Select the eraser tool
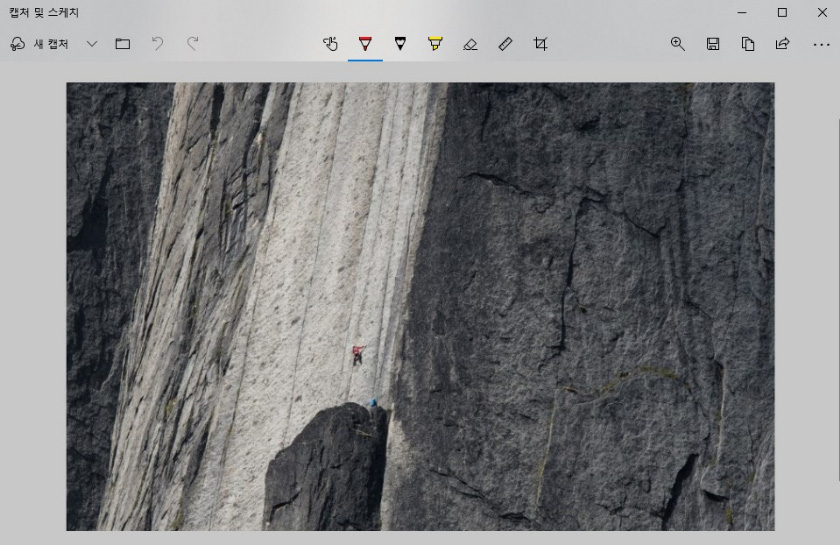This screenshot has height=545, width=840. click(x=470, y=44)
